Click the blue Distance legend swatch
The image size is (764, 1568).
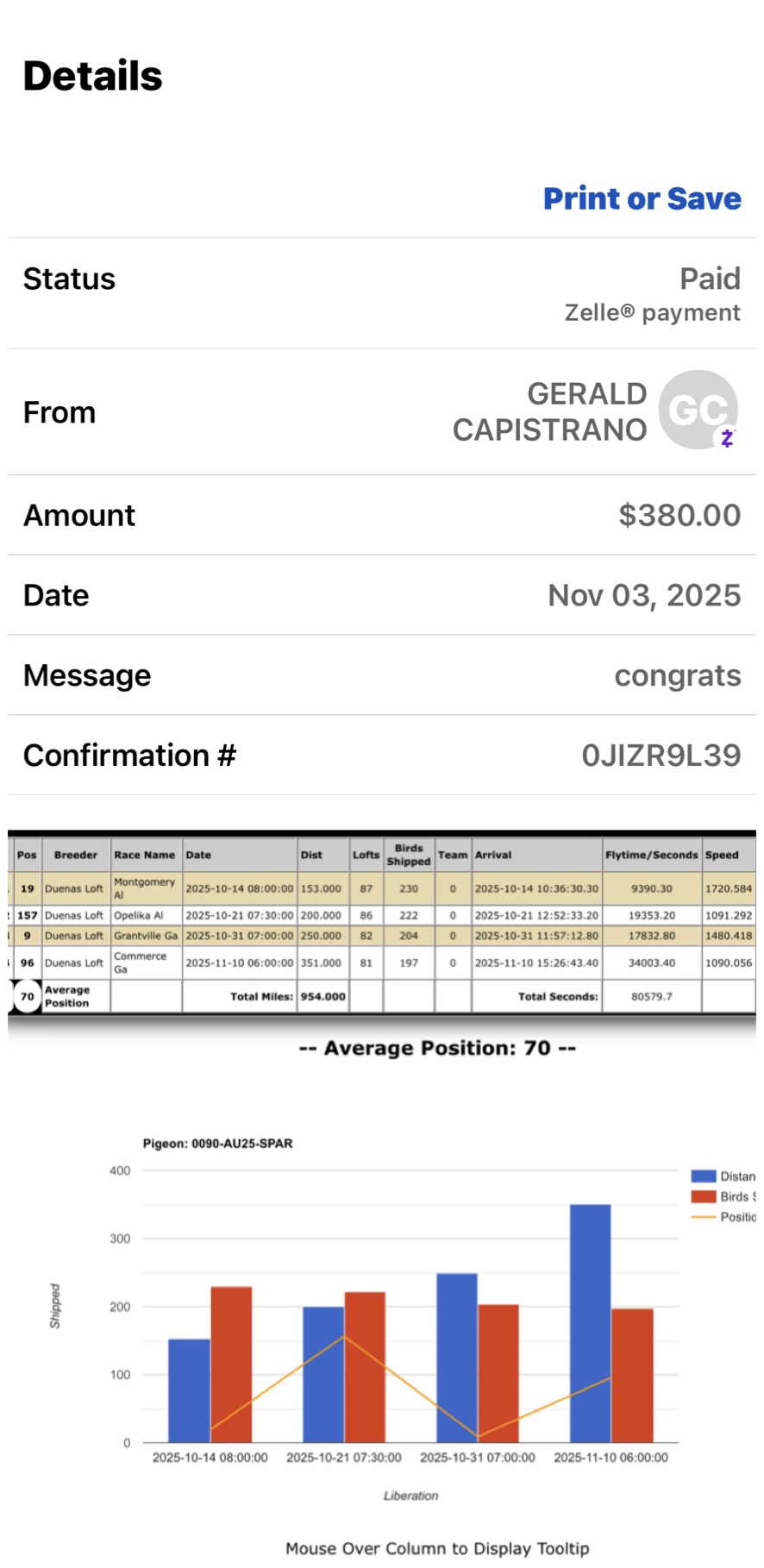click(704, 1176)
